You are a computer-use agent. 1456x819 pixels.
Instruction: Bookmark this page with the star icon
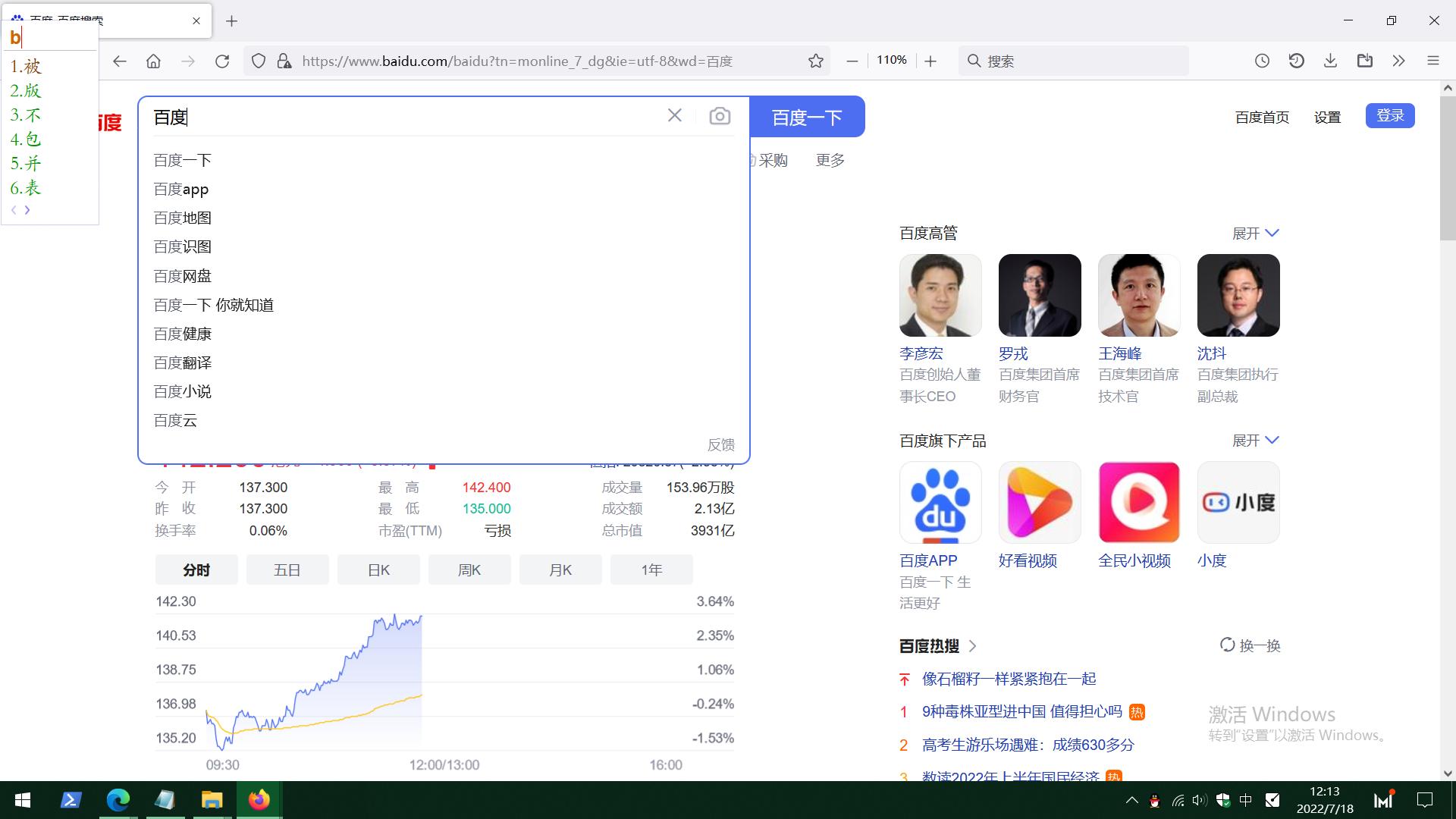(x=816, y=61)
